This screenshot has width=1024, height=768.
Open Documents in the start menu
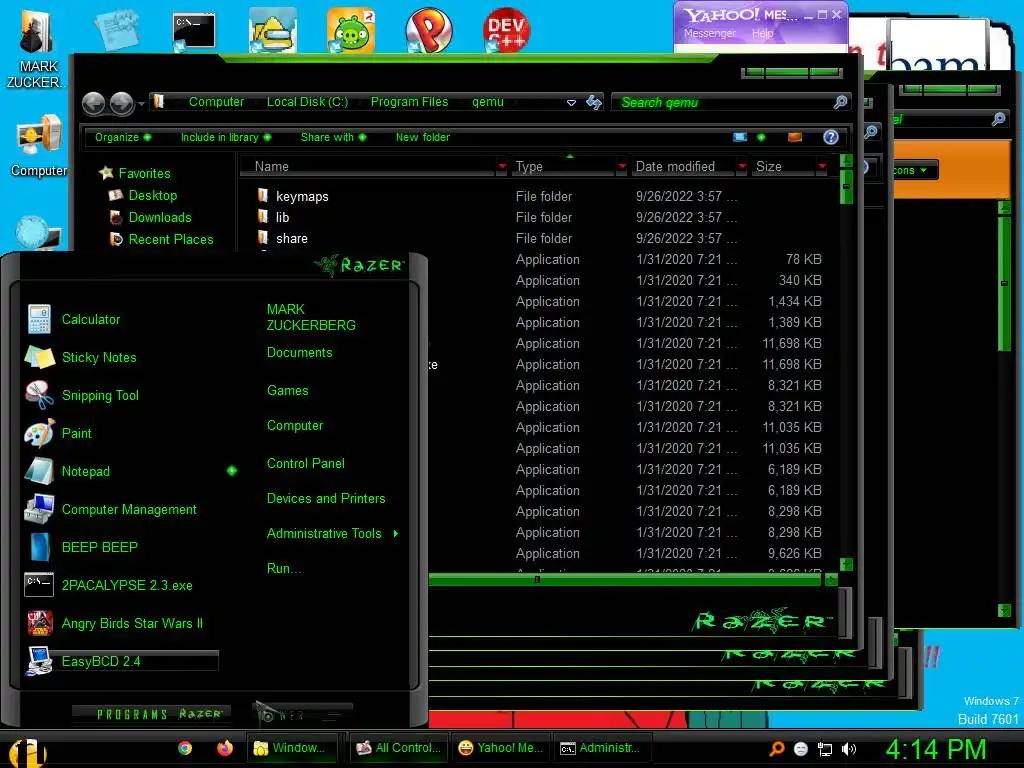click(299, 353)
